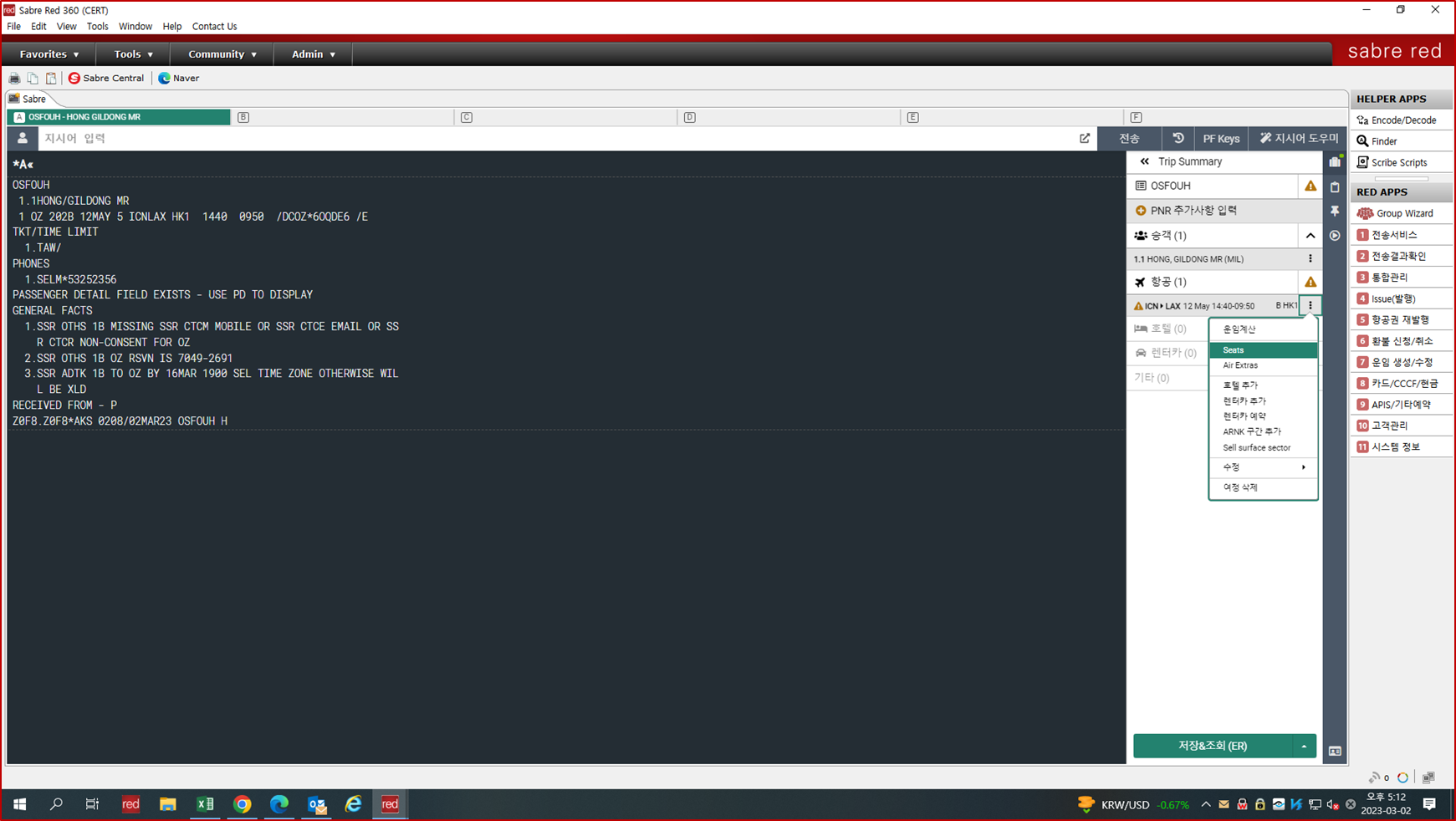Open OSFOUH PNR record row

(1213, 186)
